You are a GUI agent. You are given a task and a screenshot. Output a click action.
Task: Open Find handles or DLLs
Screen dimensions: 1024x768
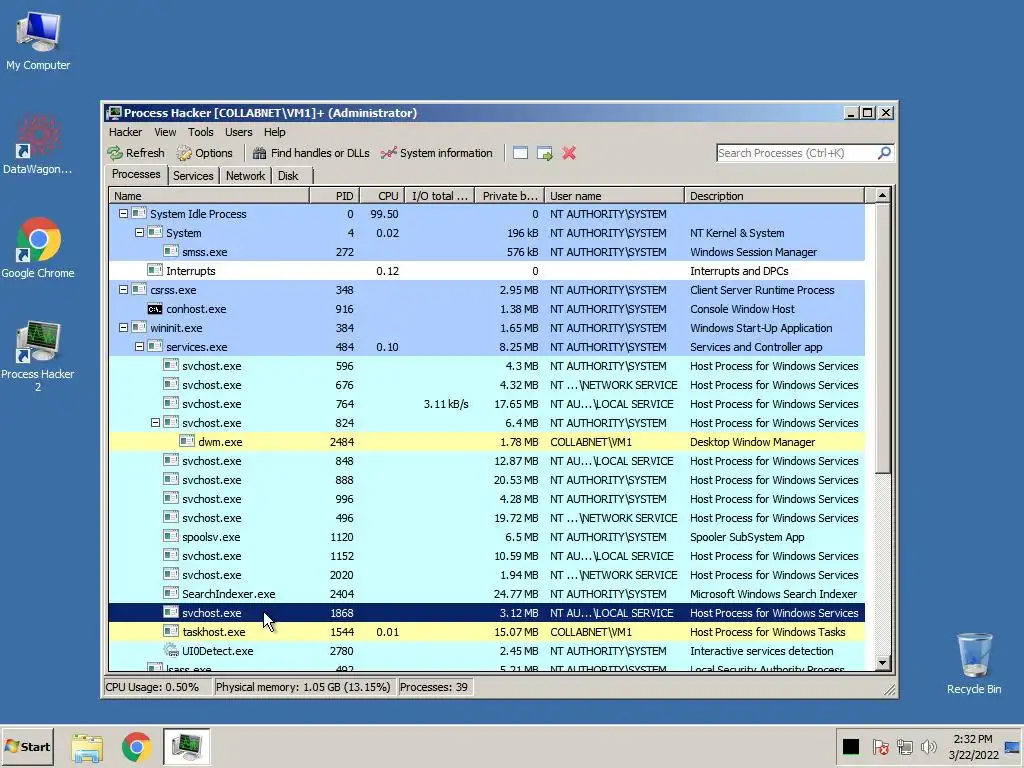pos(311,153)
